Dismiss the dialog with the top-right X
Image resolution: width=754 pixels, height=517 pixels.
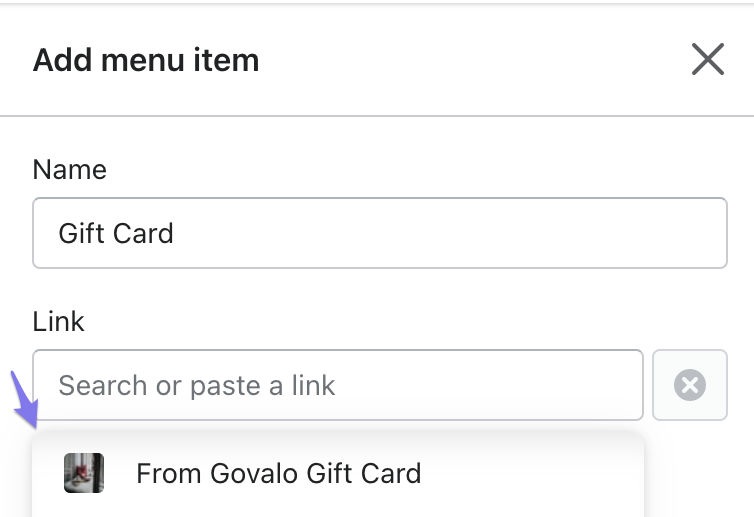click(707, 60)
